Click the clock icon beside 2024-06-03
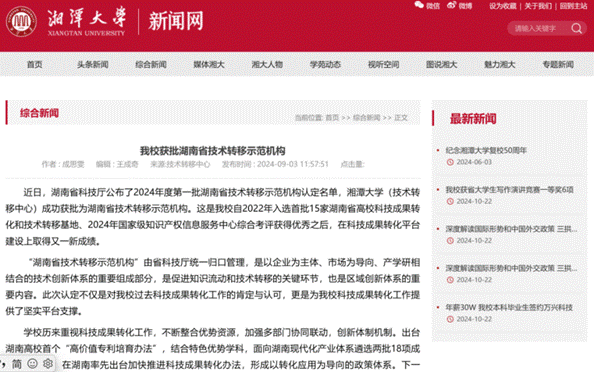The image size is (594, 372). (x=450, y=162)
